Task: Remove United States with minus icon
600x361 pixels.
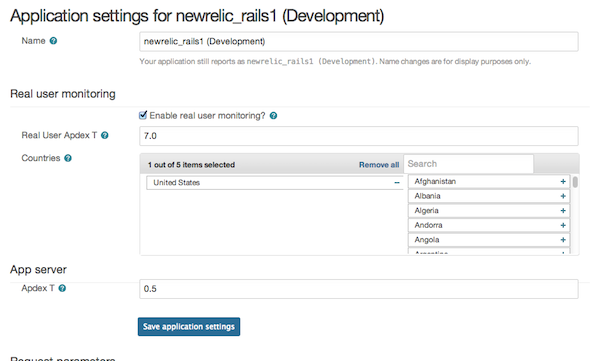Action: 397,183
